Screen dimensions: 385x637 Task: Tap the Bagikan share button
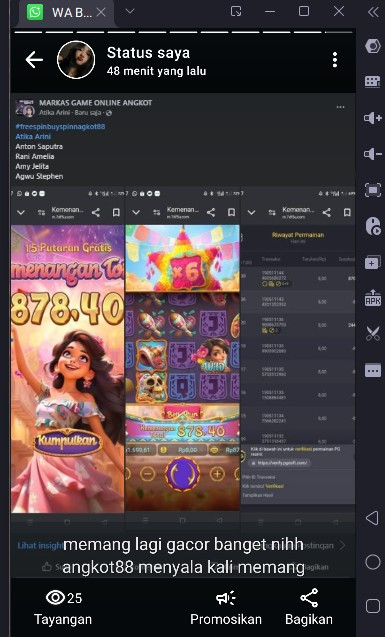[309, 607]
